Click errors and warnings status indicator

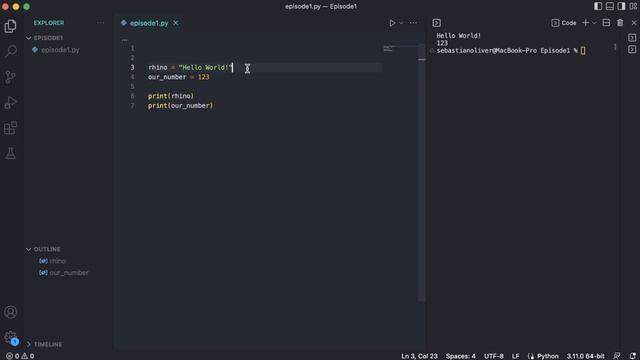[x=20, y=356]
